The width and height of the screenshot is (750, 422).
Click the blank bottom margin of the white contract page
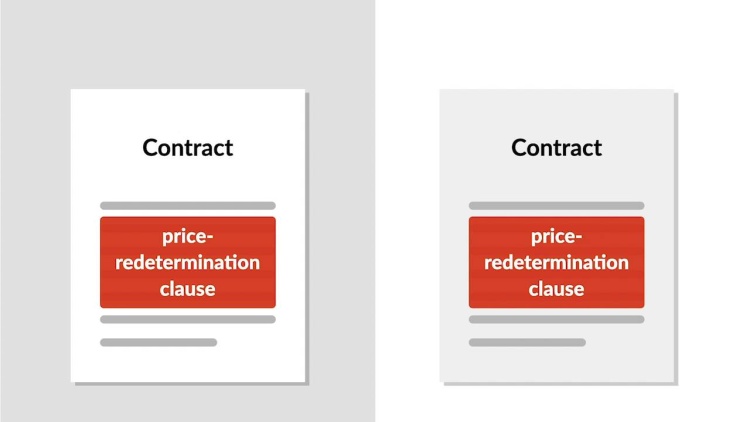pyautogui.click(x=188, y=364)
